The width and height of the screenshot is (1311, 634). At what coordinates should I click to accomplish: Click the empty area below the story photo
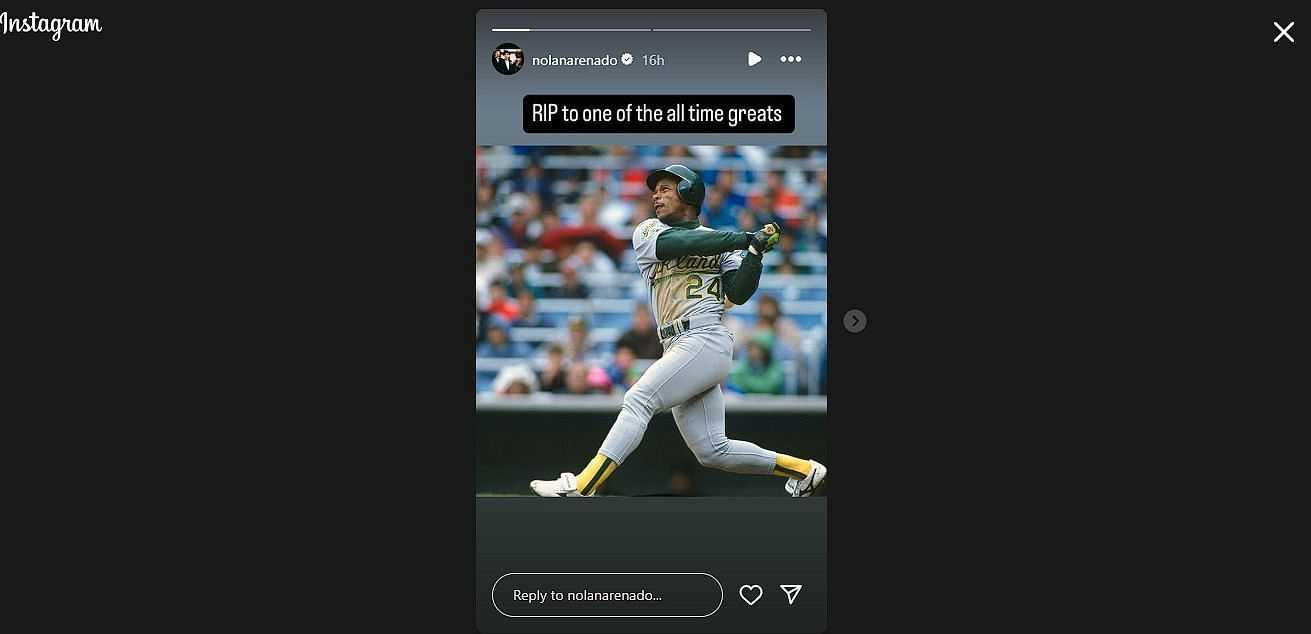[x=651, y=532]
